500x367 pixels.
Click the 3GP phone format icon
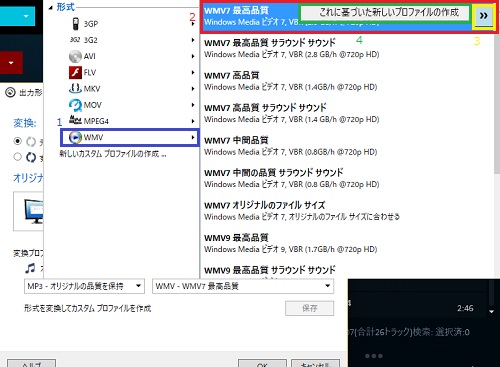coord(76,24)
